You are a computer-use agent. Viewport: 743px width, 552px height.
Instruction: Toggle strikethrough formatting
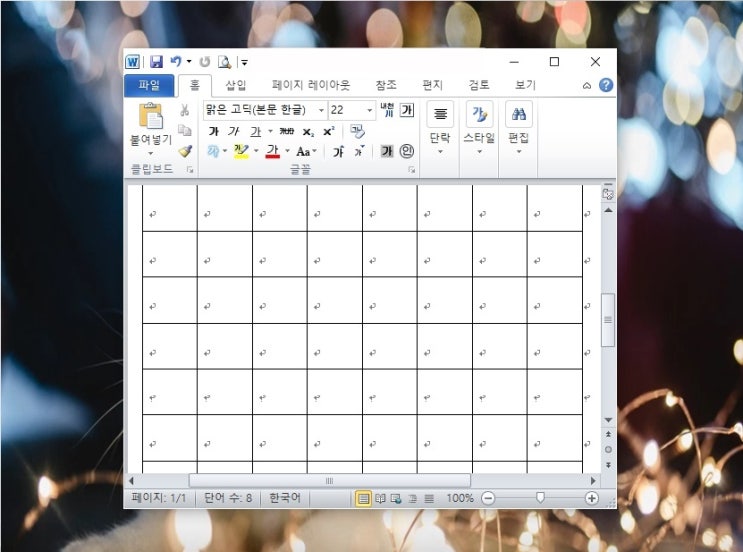click(286, 131)
